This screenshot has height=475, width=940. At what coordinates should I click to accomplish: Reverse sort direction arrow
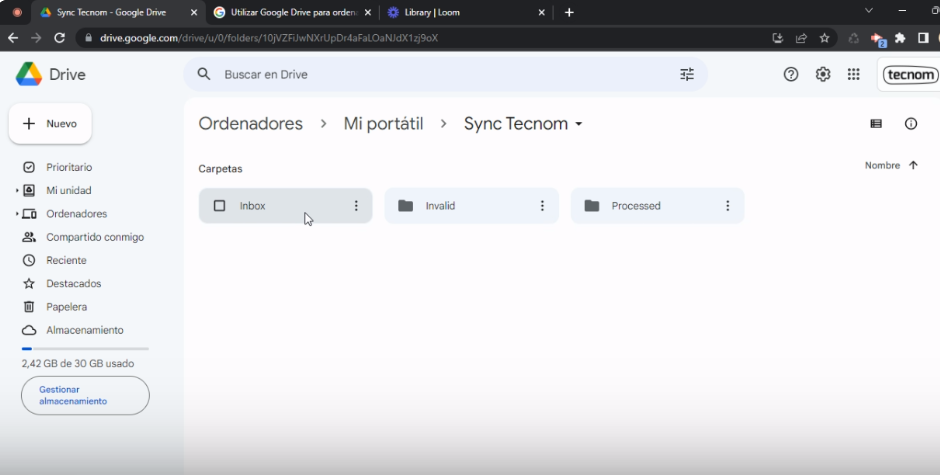(x=913, y=165)
